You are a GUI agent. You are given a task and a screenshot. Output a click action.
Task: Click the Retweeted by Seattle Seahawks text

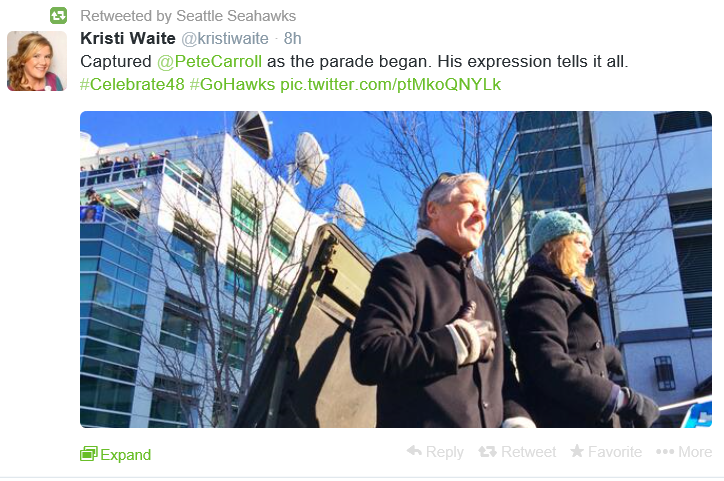(188, 16)
